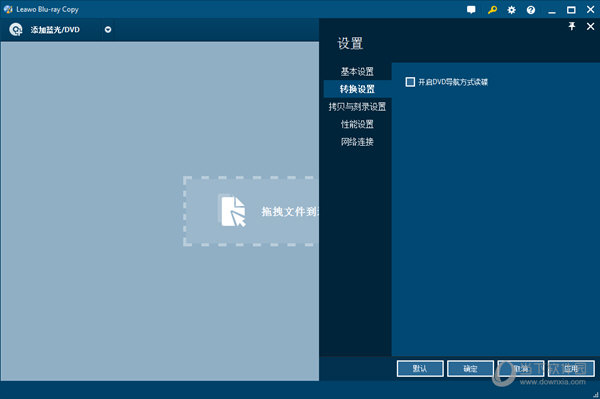Viewport: 600px width, 399px height.
Task: Open the 拷贝与刻录设置 tab
Action: pos(357,107)
